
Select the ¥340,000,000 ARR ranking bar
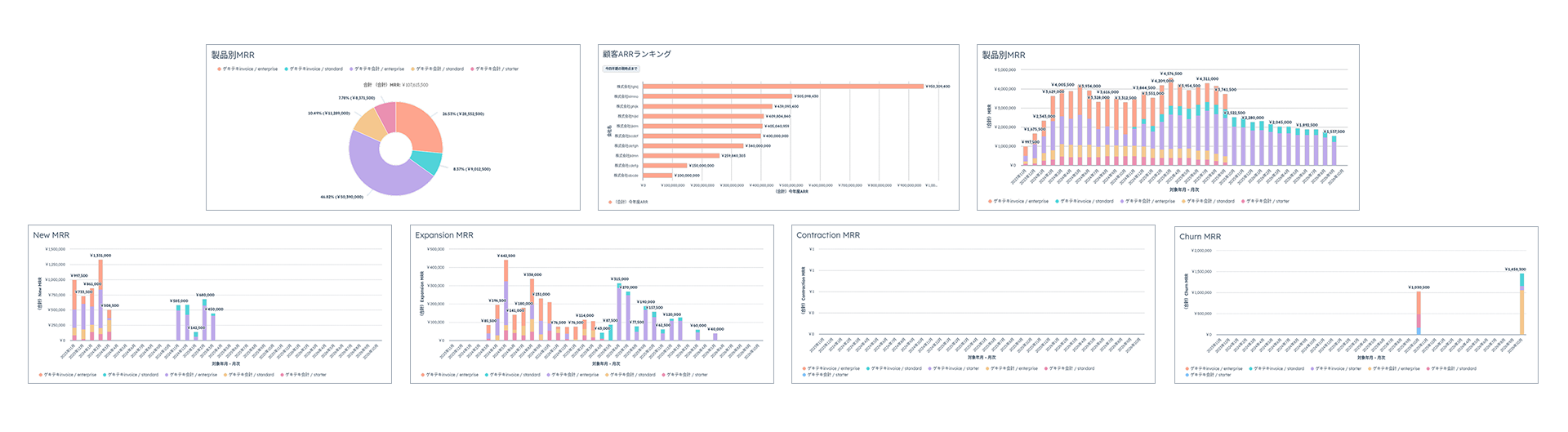tap(693, 145)
